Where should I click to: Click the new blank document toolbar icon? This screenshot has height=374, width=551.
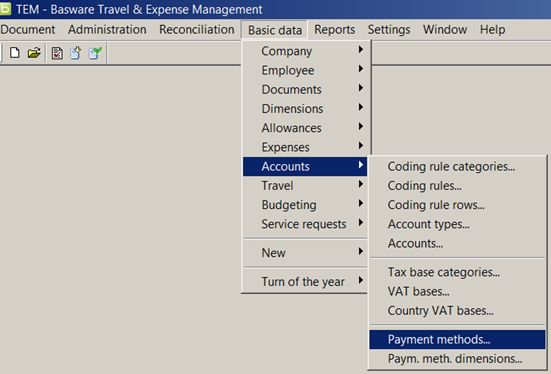(14, 53)
